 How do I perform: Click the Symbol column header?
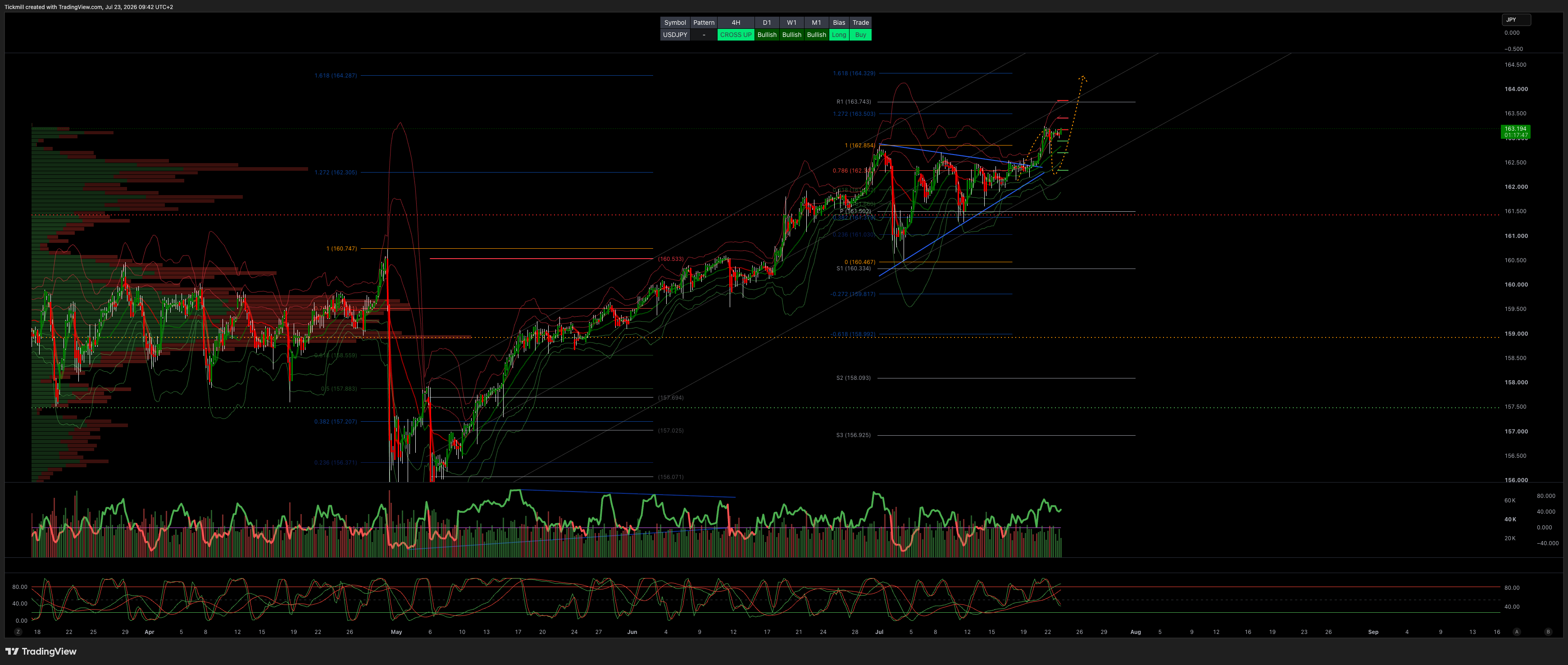coord(674,23)
